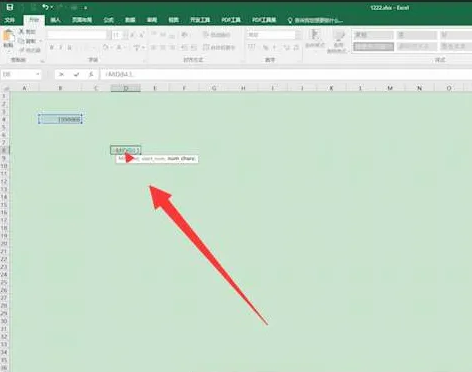Click the Insert Function fx icon
472x372 pixels.
pos(91,74)
